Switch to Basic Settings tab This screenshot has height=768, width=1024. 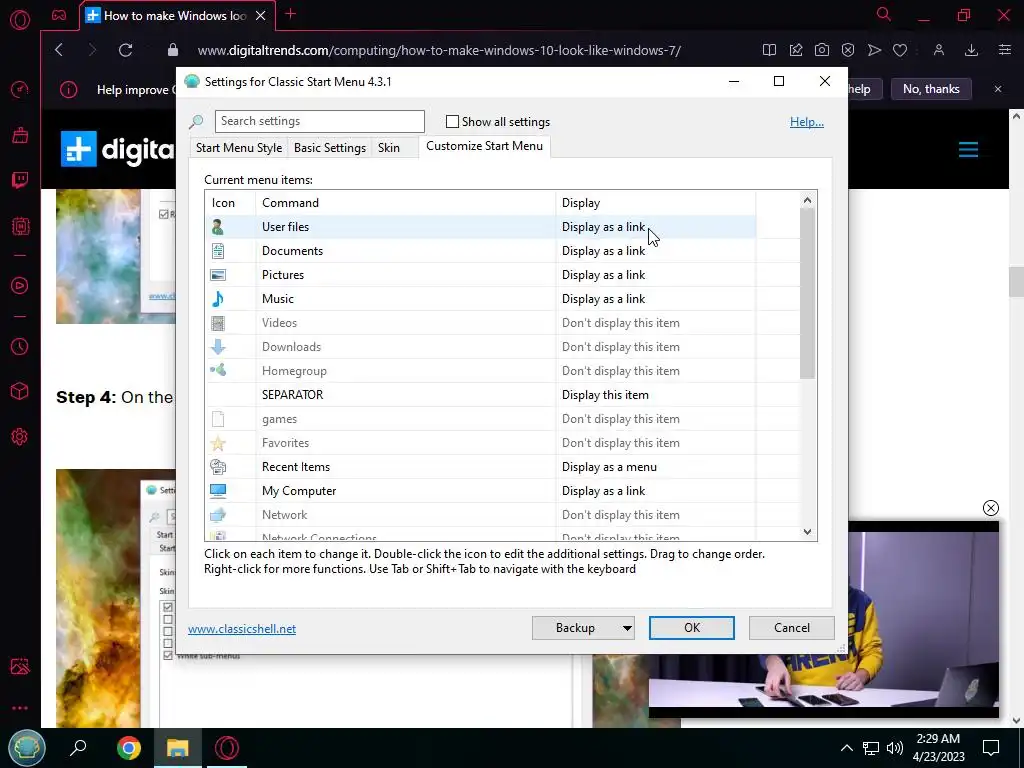(330, 148)
